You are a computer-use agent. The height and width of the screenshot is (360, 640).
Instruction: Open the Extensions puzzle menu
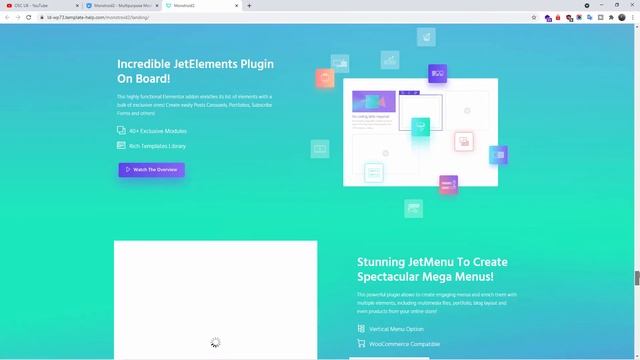pos(611,18)
